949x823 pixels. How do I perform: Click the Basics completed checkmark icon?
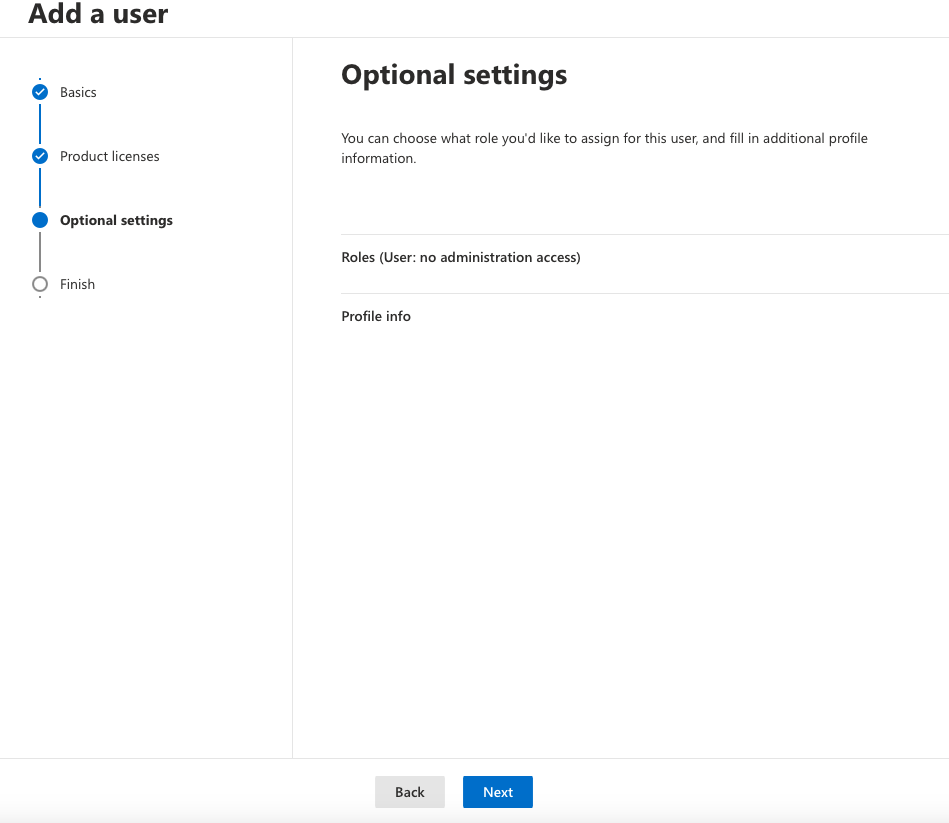pyautogui.click(x=40, y=92)
